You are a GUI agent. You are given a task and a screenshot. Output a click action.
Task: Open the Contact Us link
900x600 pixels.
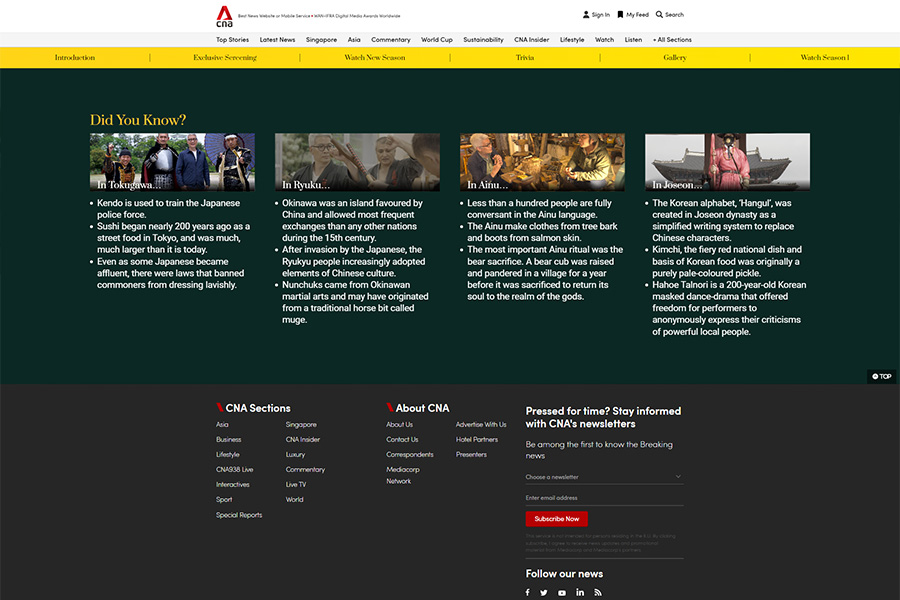(402, 440)
